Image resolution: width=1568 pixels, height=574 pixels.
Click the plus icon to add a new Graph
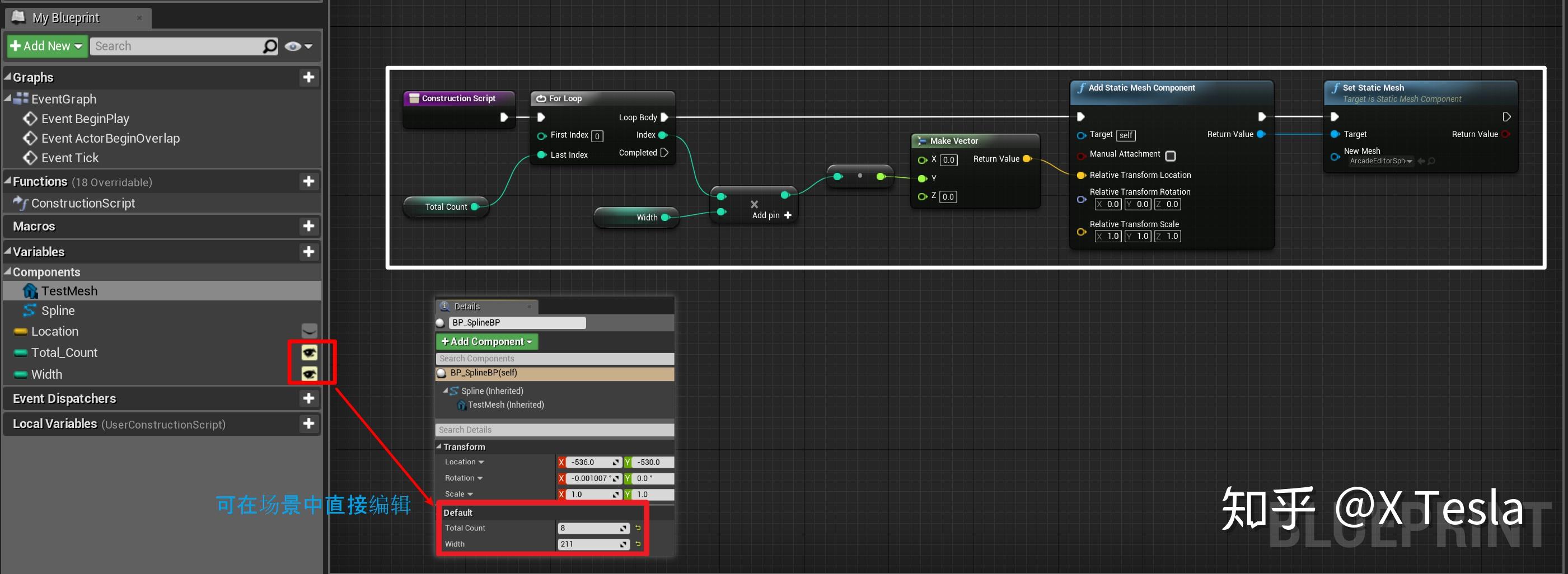309,77
